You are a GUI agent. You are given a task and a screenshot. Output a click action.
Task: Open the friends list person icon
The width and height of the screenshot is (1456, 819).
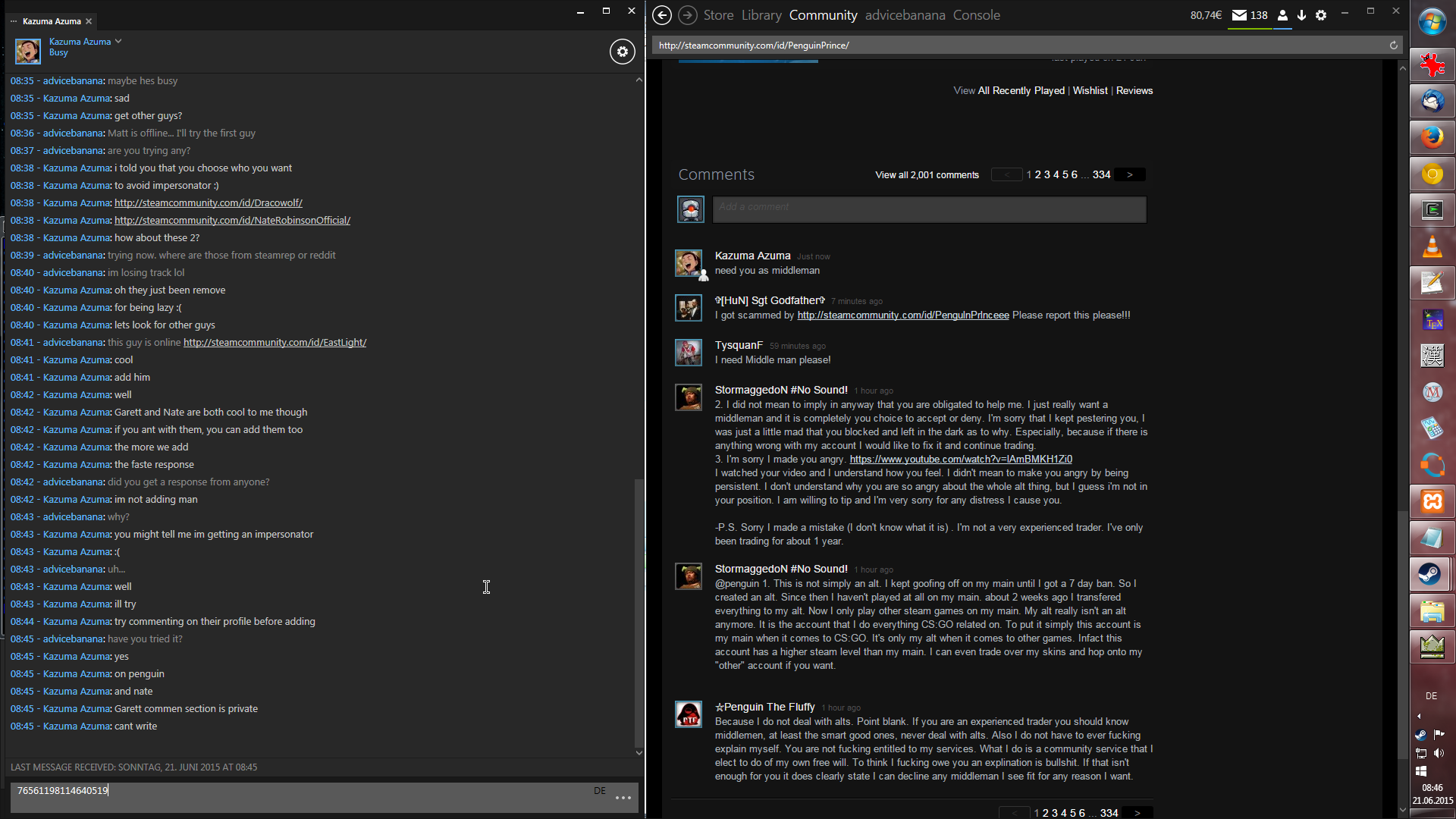(1282, 15)
